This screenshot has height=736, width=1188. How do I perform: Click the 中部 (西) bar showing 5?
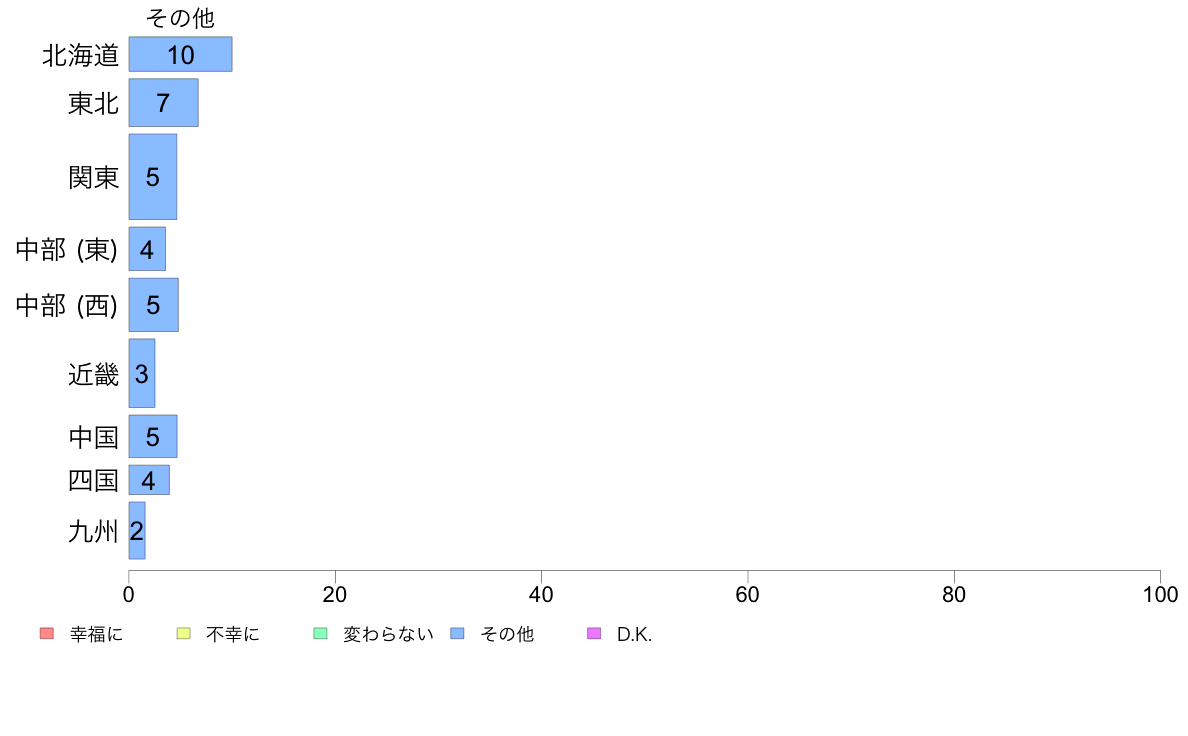154,305
